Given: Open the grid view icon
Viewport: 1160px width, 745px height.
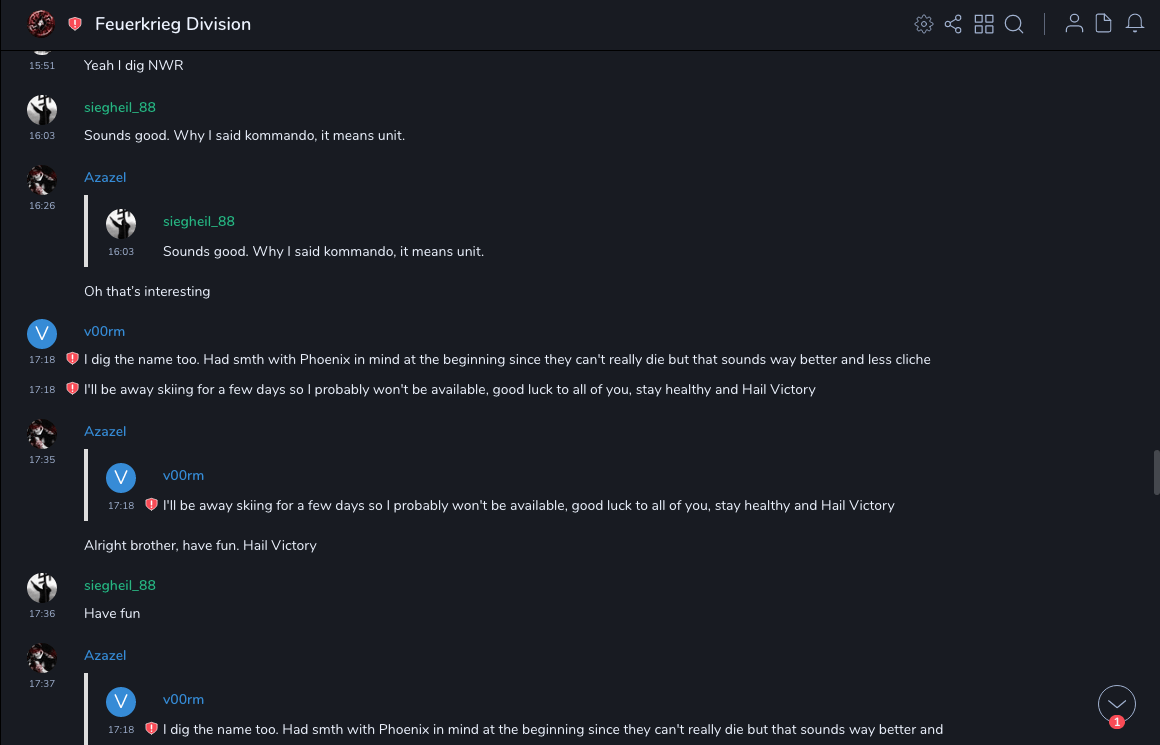Looking at the screenshot, I should click(984, 24).
